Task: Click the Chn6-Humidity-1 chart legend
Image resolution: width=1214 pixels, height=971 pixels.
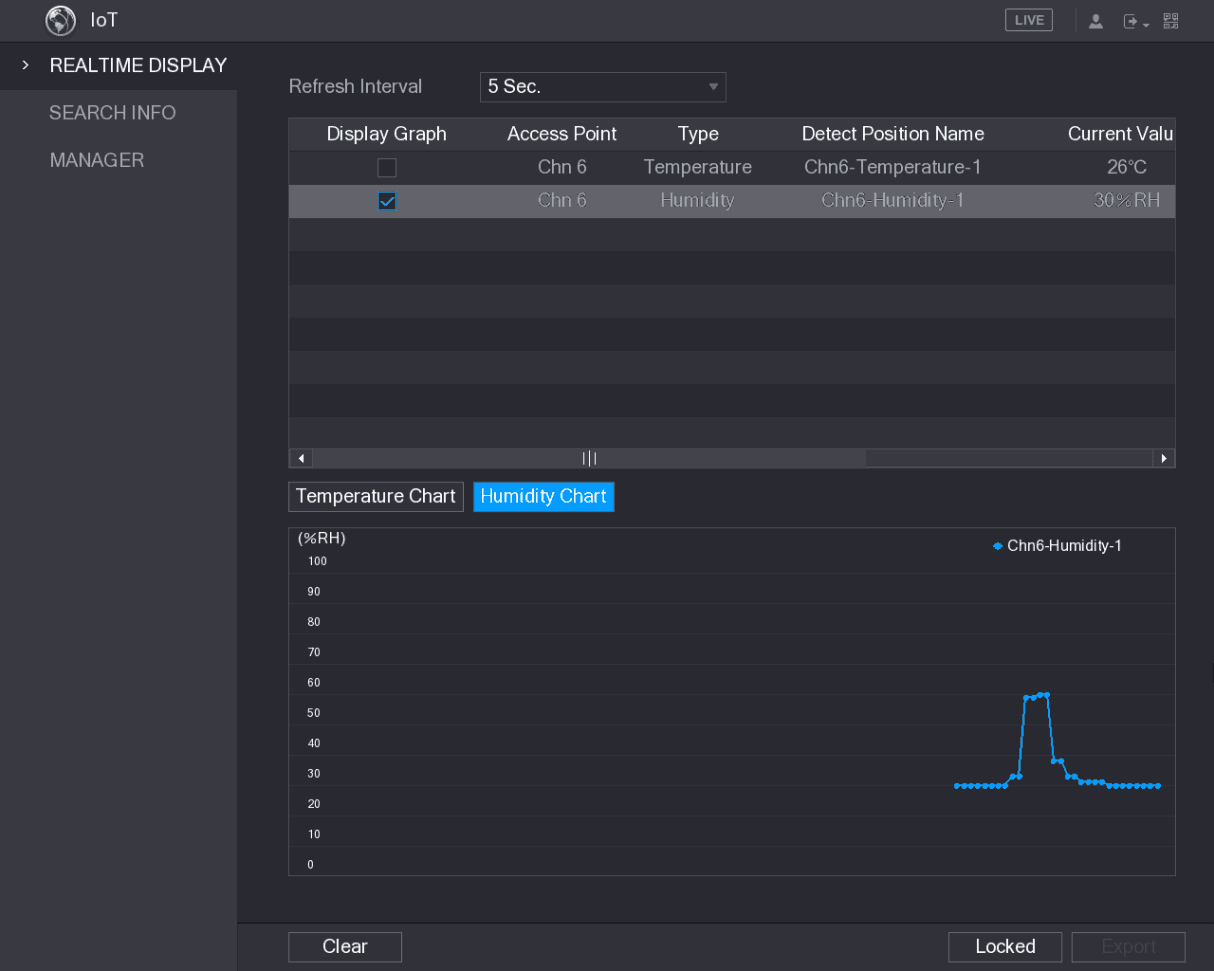Action: click(1058, 546)
